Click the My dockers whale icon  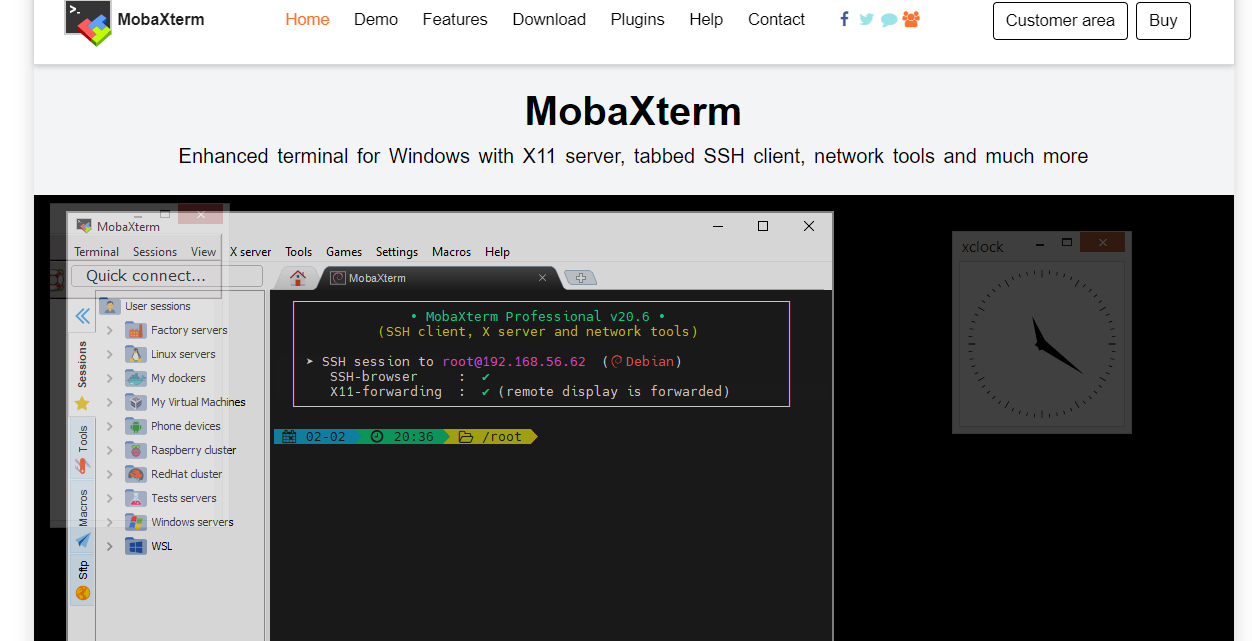[136, 378]
